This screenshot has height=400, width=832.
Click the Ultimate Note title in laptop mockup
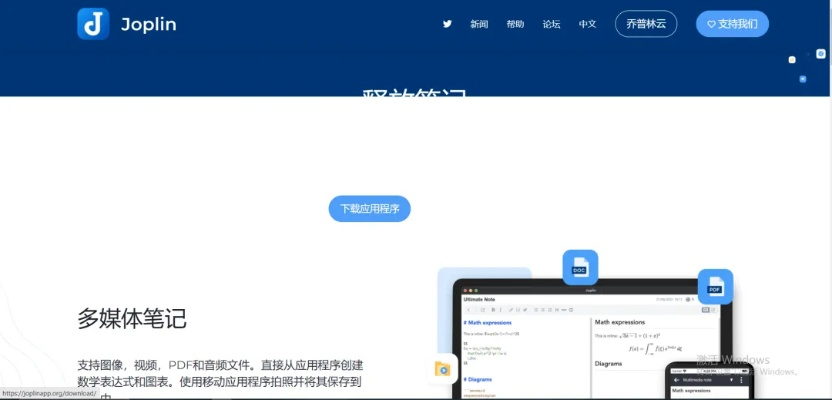coord(479,299)
